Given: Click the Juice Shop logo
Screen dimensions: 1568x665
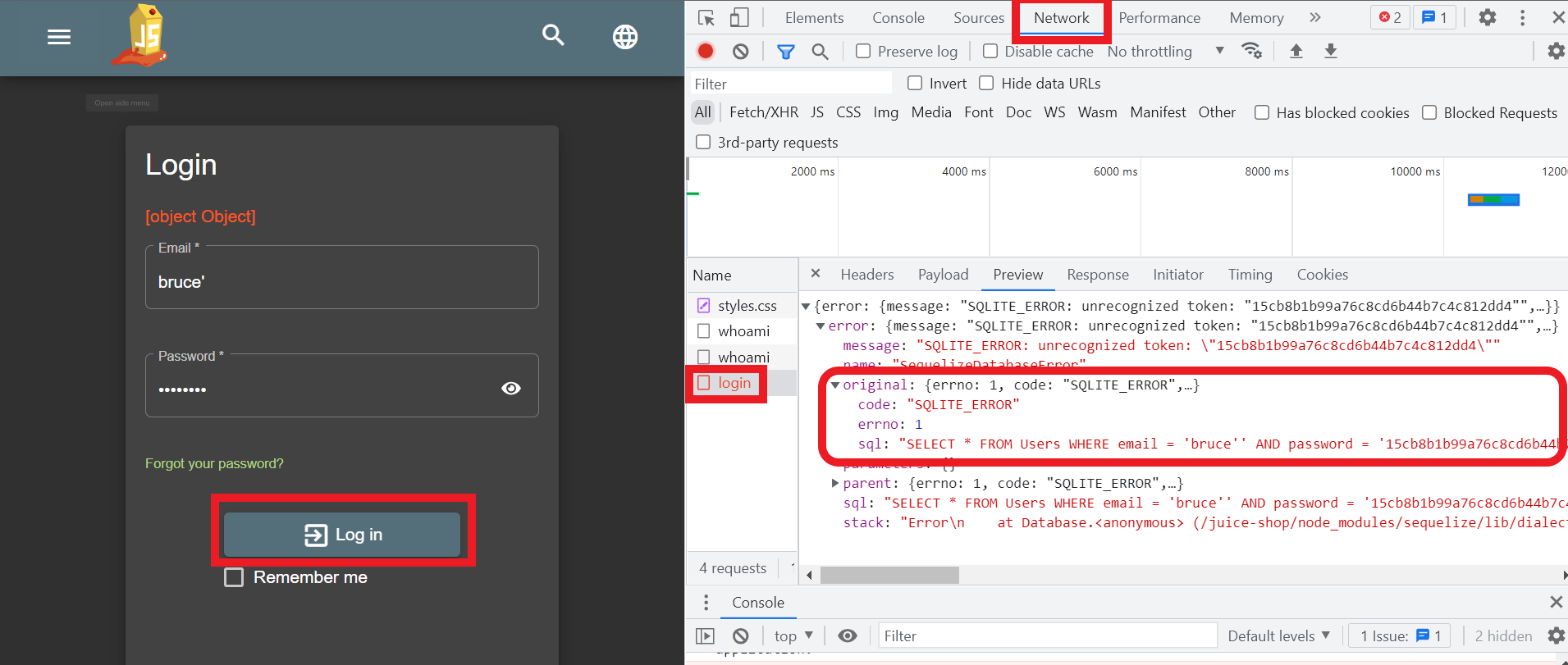Looking at the screenshot, I should pos(141,36).
